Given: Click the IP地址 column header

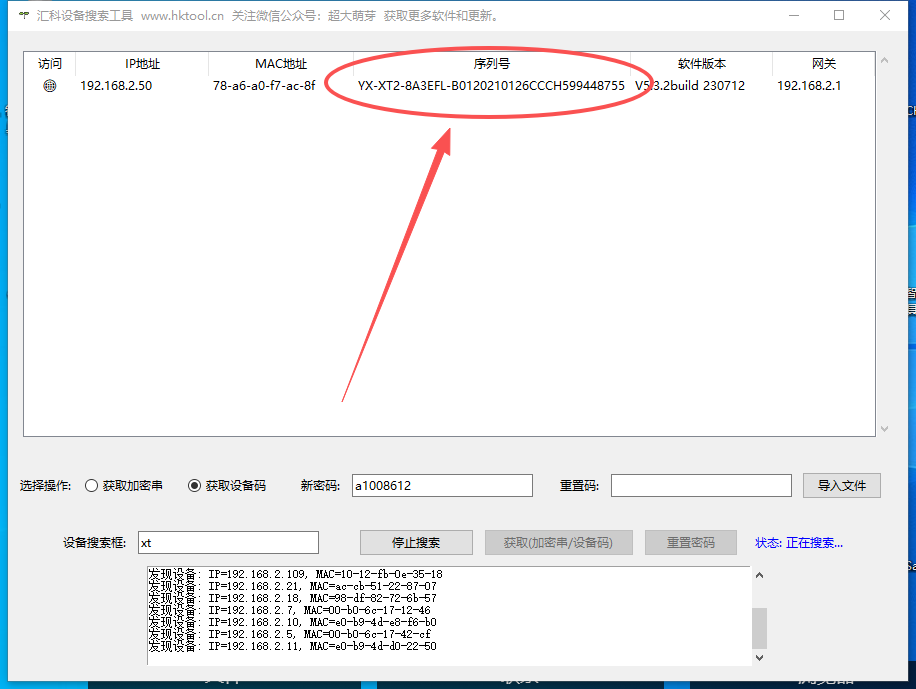Looking at the screenshot, I should [140, 63].
